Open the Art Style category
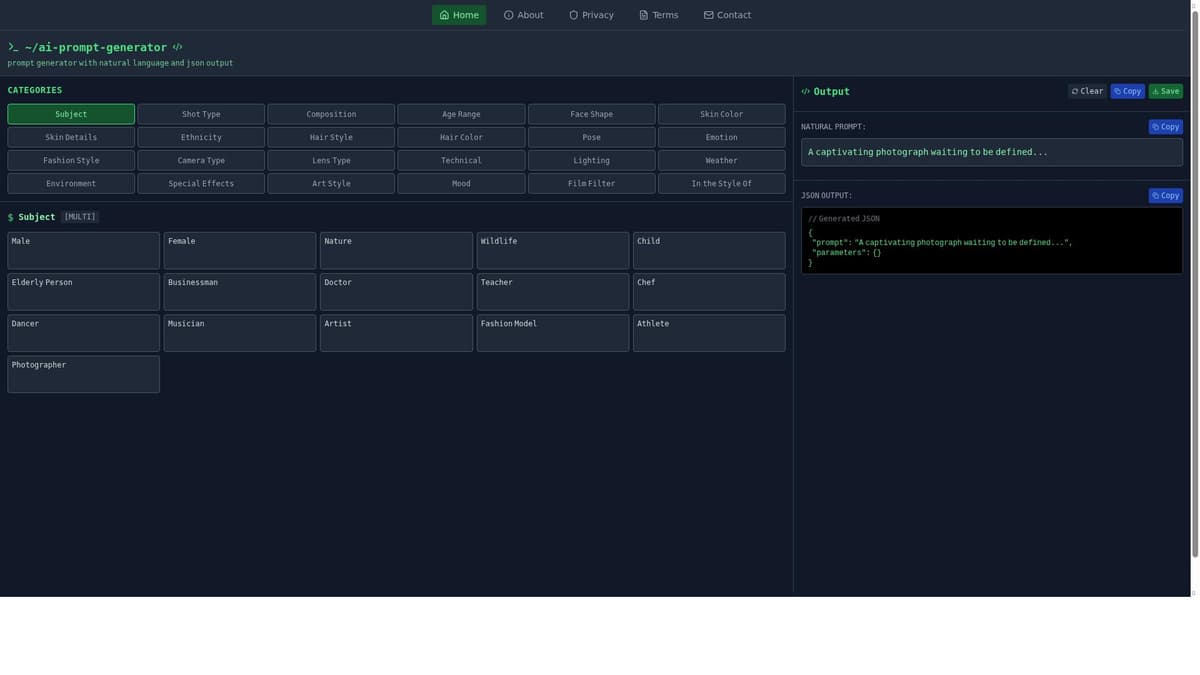 331,184
